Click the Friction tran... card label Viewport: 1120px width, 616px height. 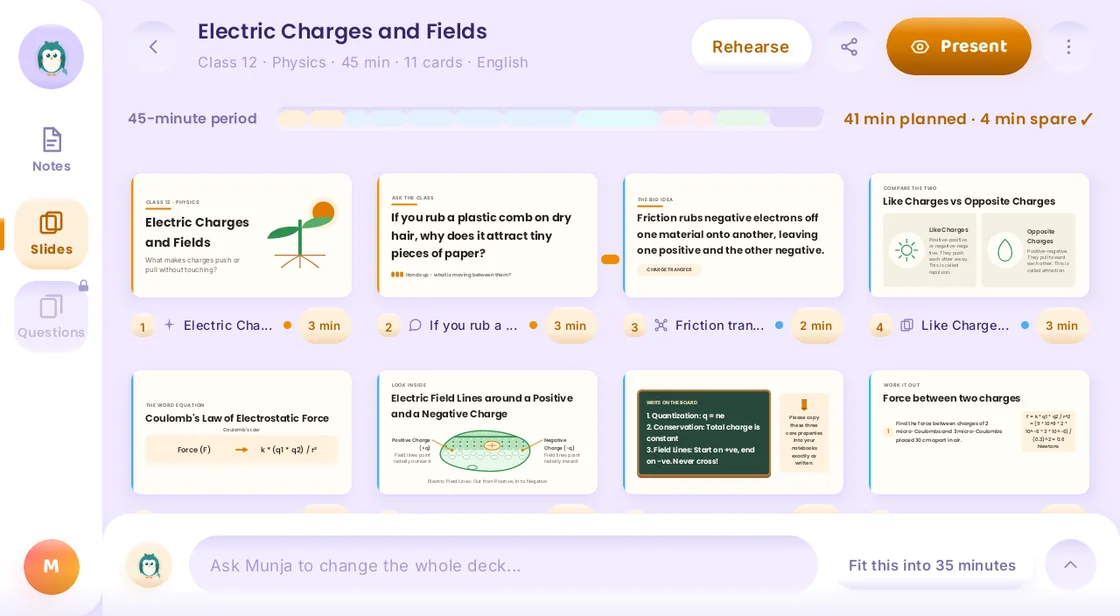click(x=719, y=325)
